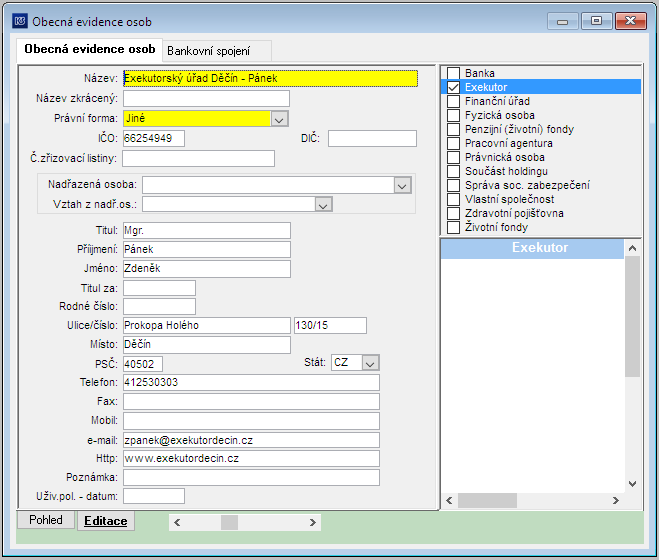This screenshot has height=560, width=659.
Task: Click scroll up arrow in Exekutor grid
Action: 632,248
